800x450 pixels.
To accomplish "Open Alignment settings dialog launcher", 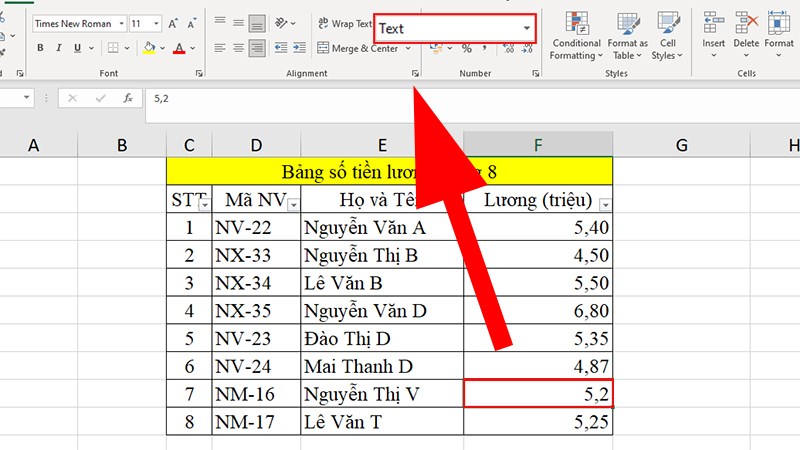I will [415, 73].
